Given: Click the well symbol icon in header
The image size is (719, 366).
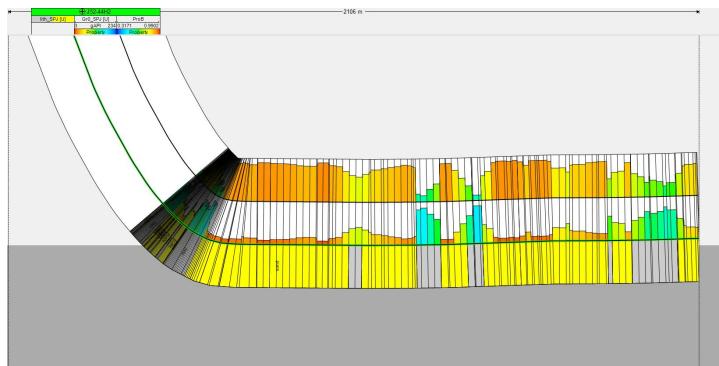Looking at the screenshot, I should [x=82, y=11].
